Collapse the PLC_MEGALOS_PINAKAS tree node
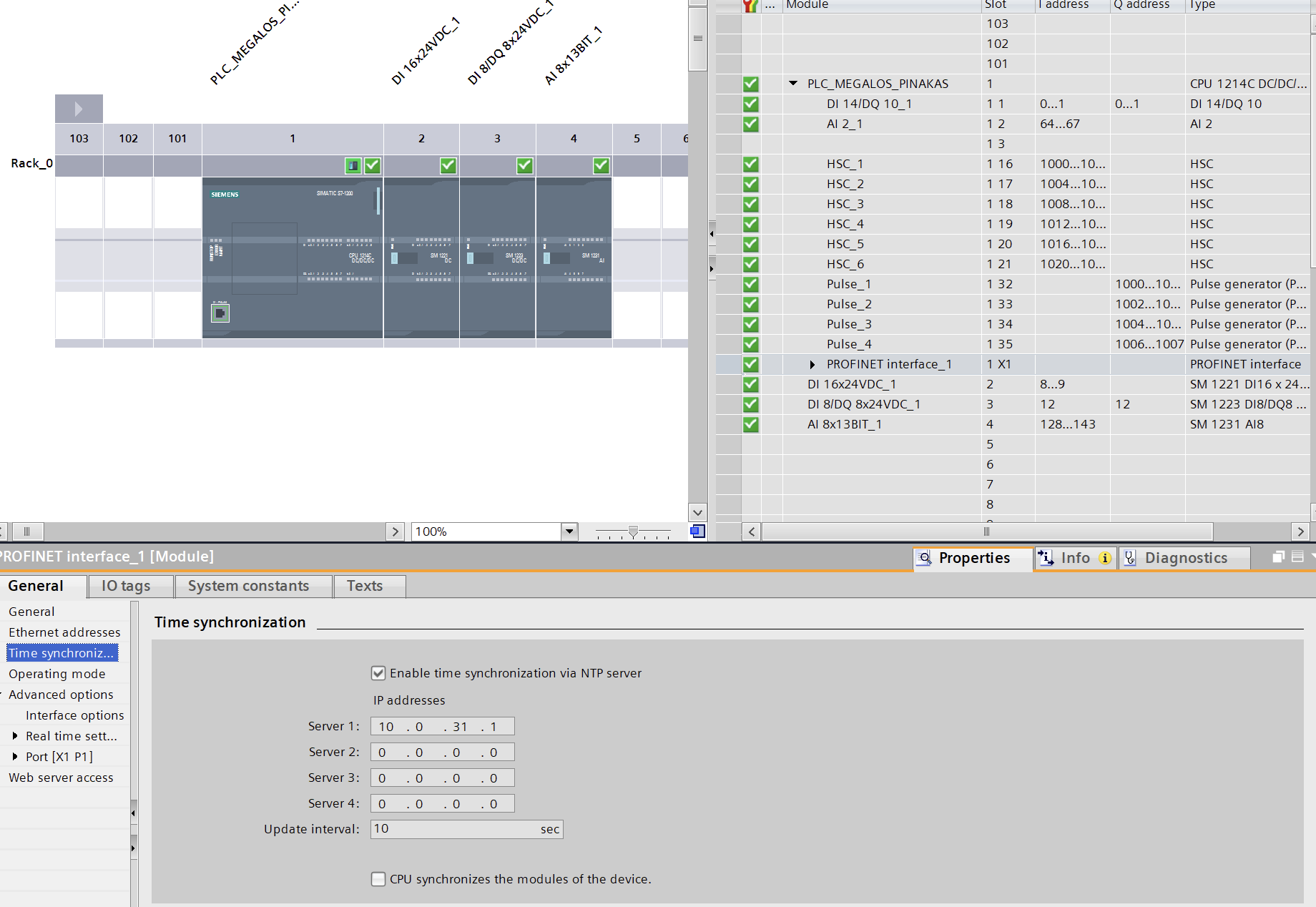 click(793, 84)
